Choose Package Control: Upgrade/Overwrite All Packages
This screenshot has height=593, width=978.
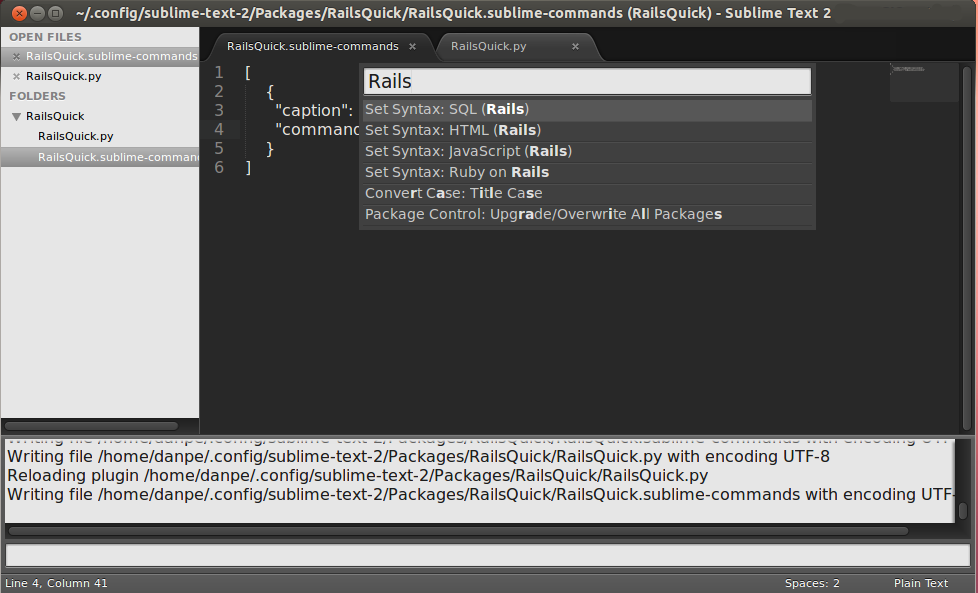(x=587, y=215)
